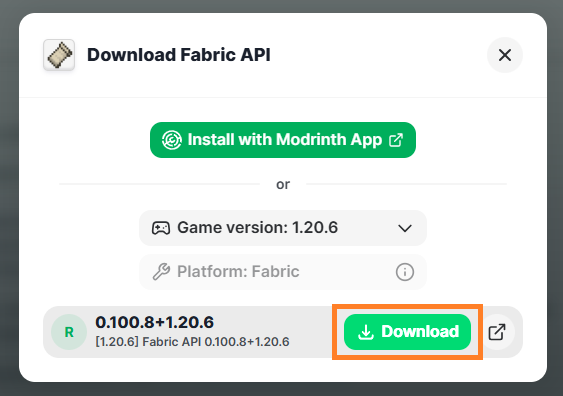Open the Game version 1.20.6 dropdown
The image size is (563, 396).
pyautogui.click(x=283, y=228)
